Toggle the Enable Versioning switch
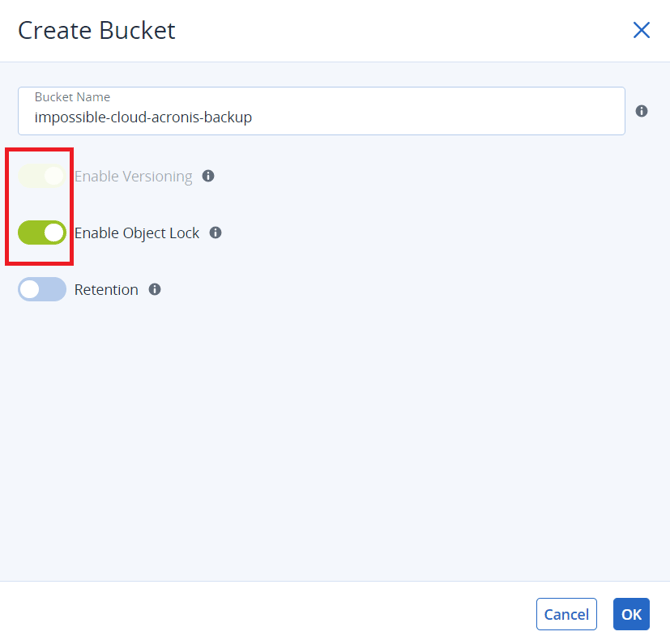The height and width of the screenshot is (640, 670). point(42,176)
